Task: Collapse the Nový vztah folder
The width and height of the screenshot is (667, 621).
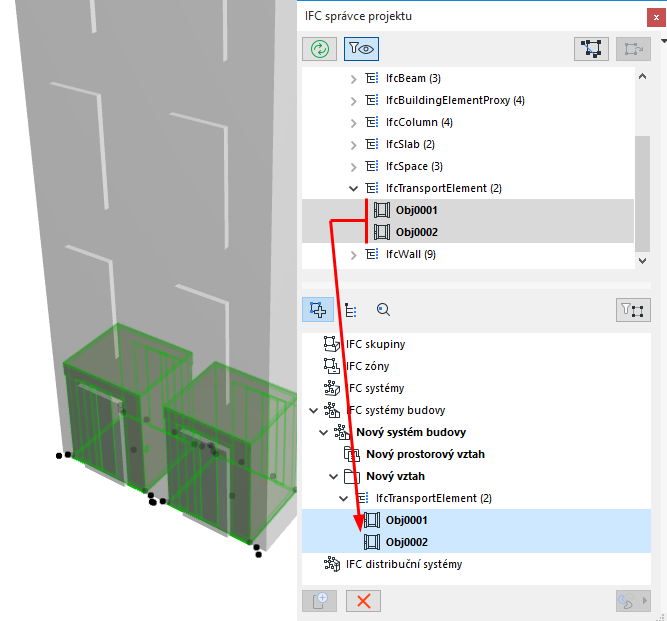Action: click(334, 476)
